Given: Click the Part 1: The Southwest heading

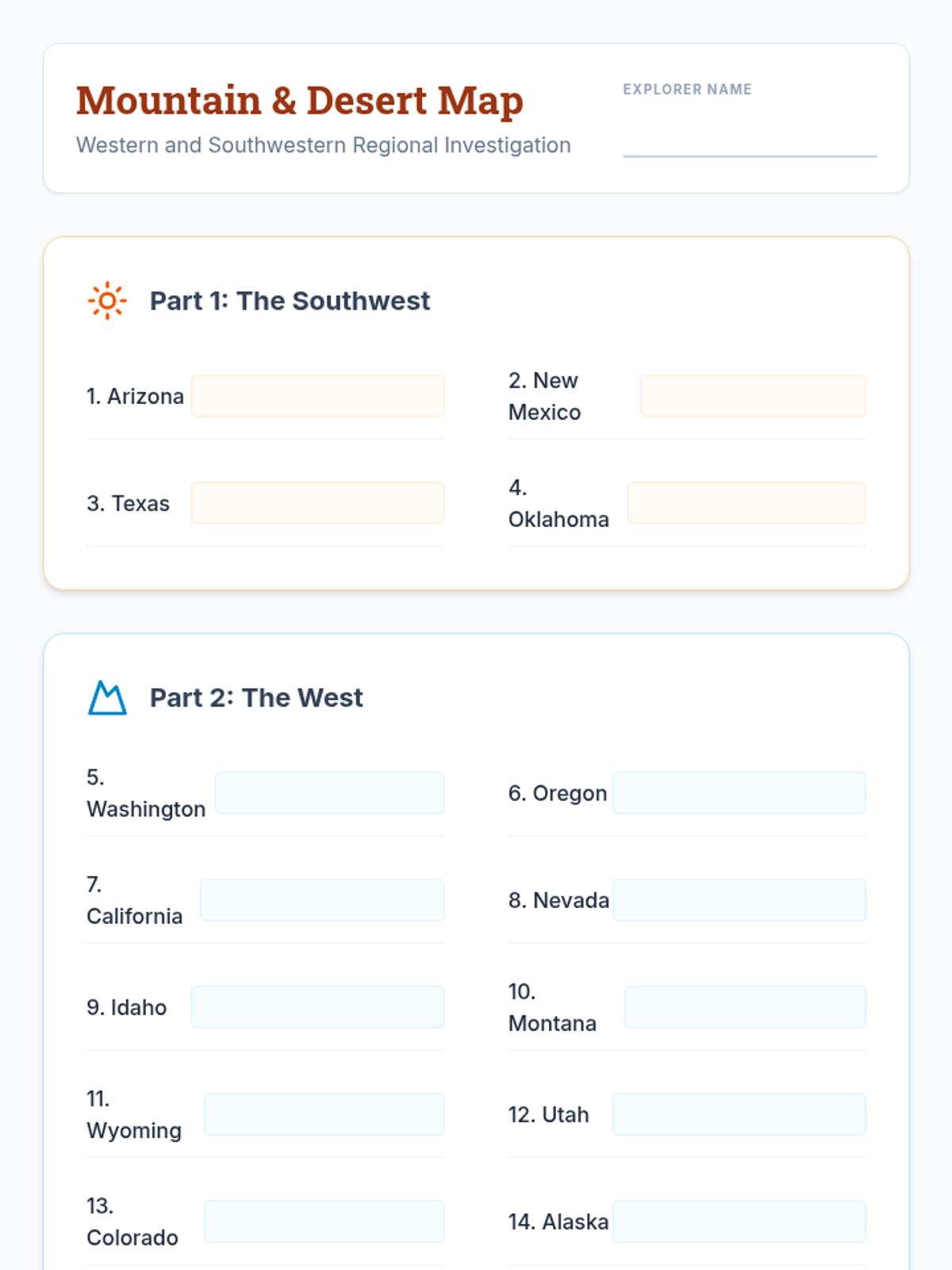Looking at the screenshot, I should pos(290,301).
